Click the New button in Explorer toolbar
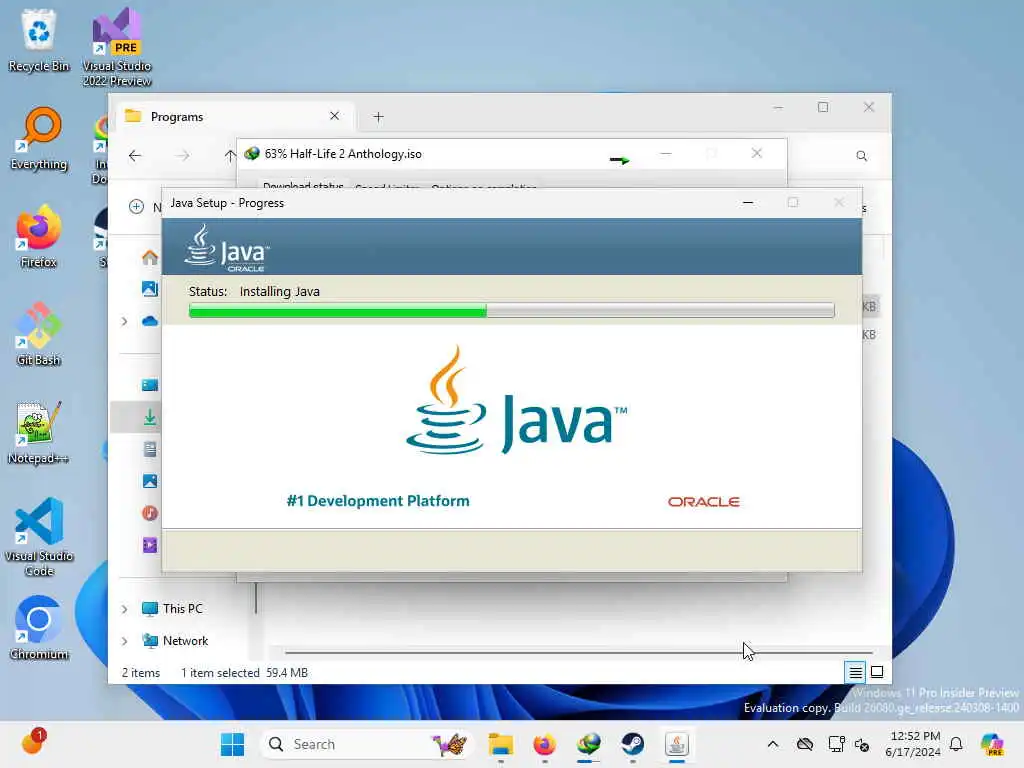 coord(145,207)
